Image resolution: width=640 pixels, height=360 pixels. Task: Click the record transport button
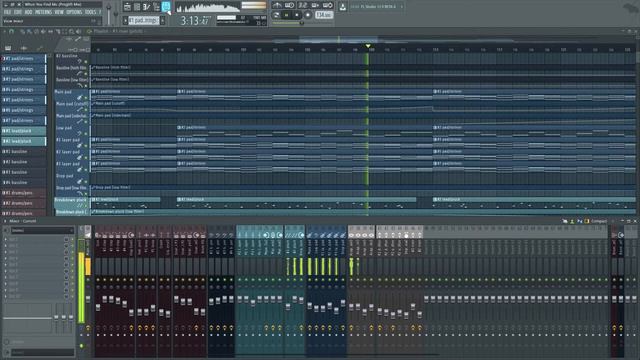pos(307,15)
